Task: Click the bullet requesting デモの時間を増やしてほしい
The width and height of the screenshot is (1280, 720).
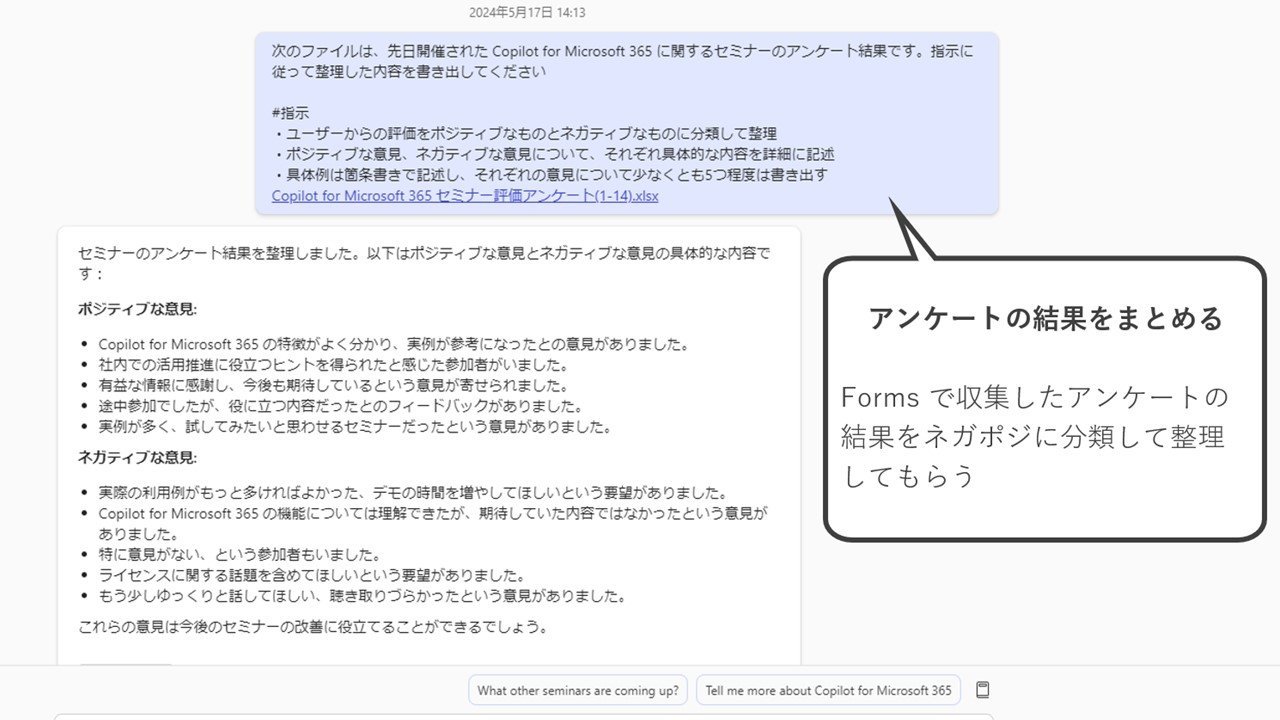Action: click(x=412, y=493)
